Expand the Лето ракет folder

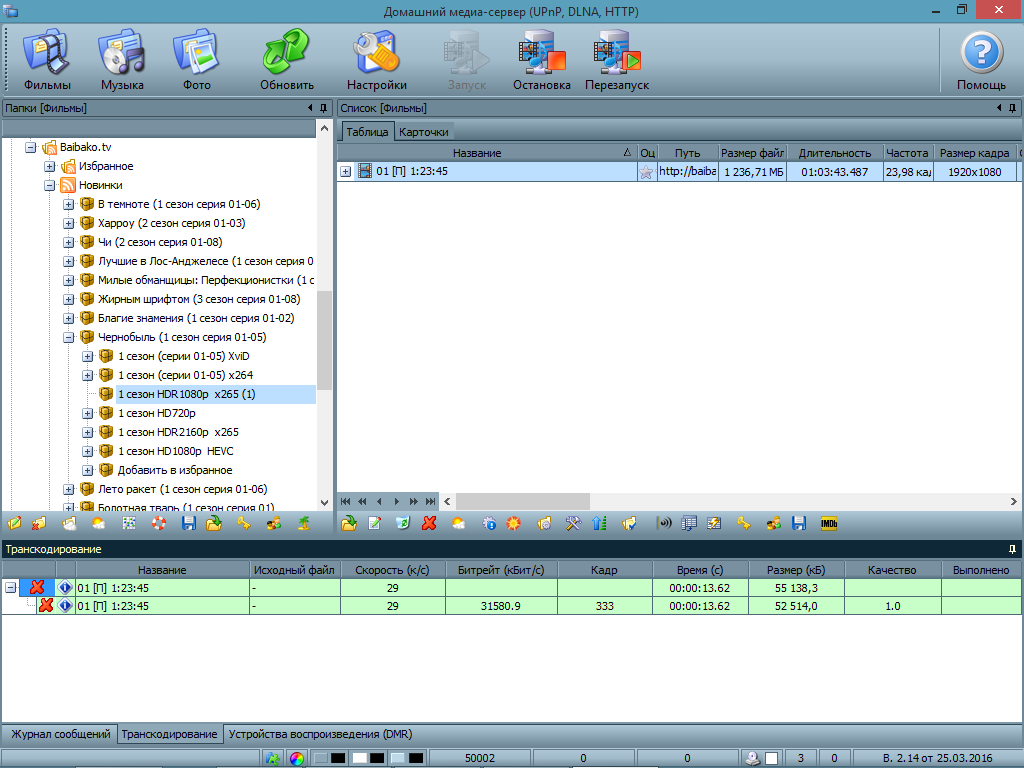pos(69,490)
